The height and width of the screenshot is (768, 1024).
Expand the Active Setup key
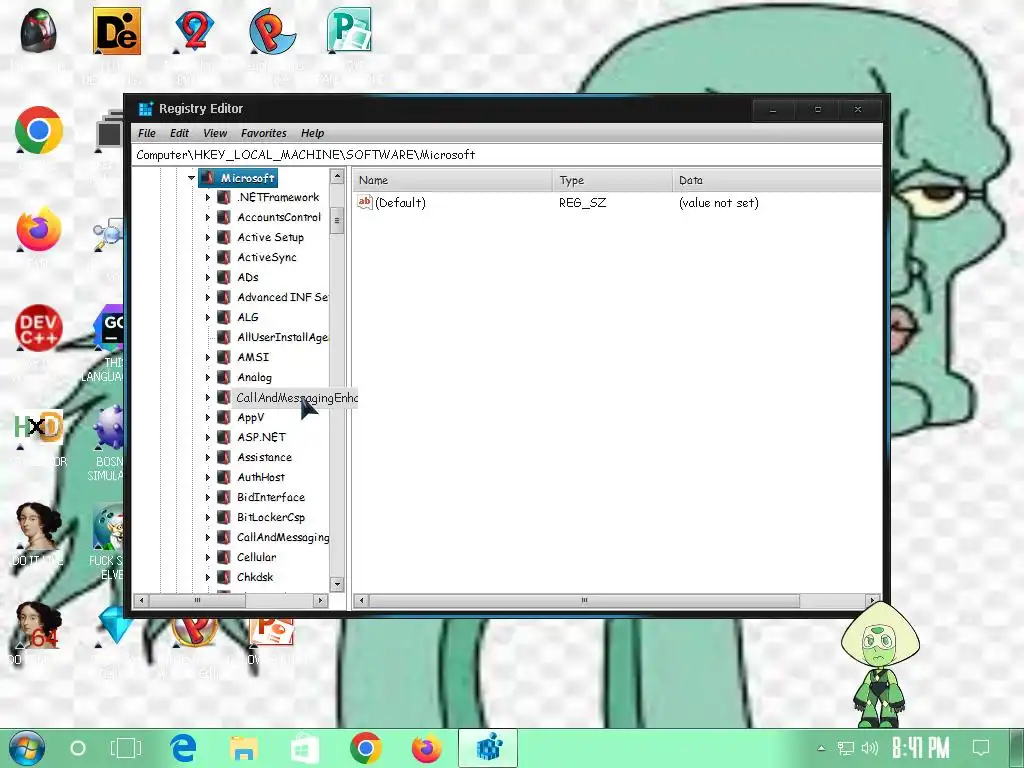208,237
